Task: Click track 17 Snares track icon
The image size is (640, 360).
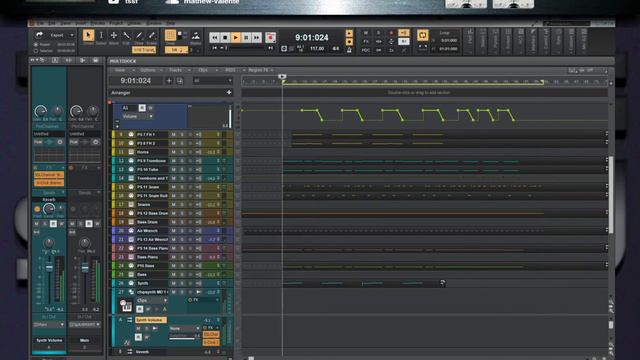Action: [x=131, y=204]
